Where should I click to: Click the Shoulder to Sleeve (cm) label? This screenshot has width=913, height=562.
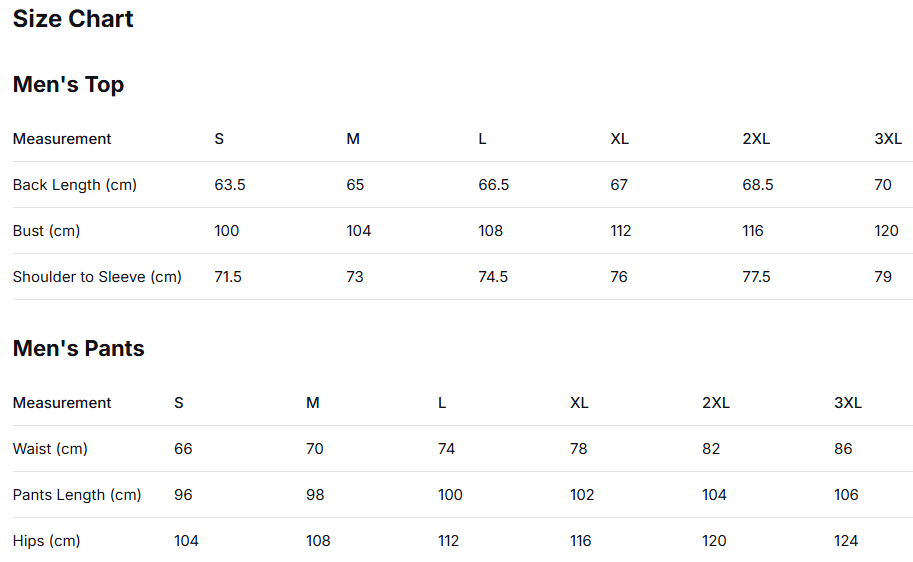97,277
